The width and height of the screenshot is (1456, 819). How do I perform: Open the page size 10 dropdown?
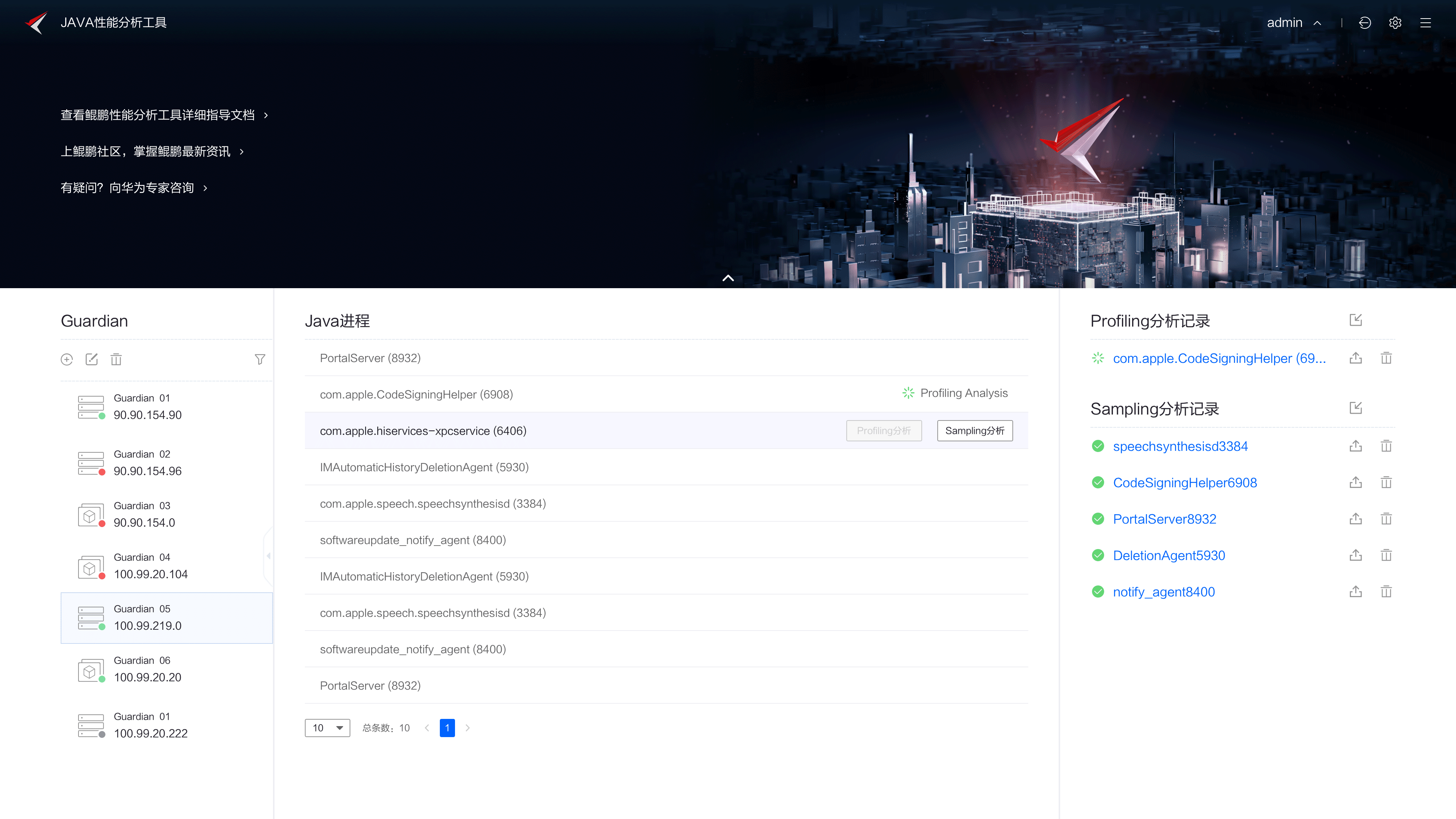327,728
